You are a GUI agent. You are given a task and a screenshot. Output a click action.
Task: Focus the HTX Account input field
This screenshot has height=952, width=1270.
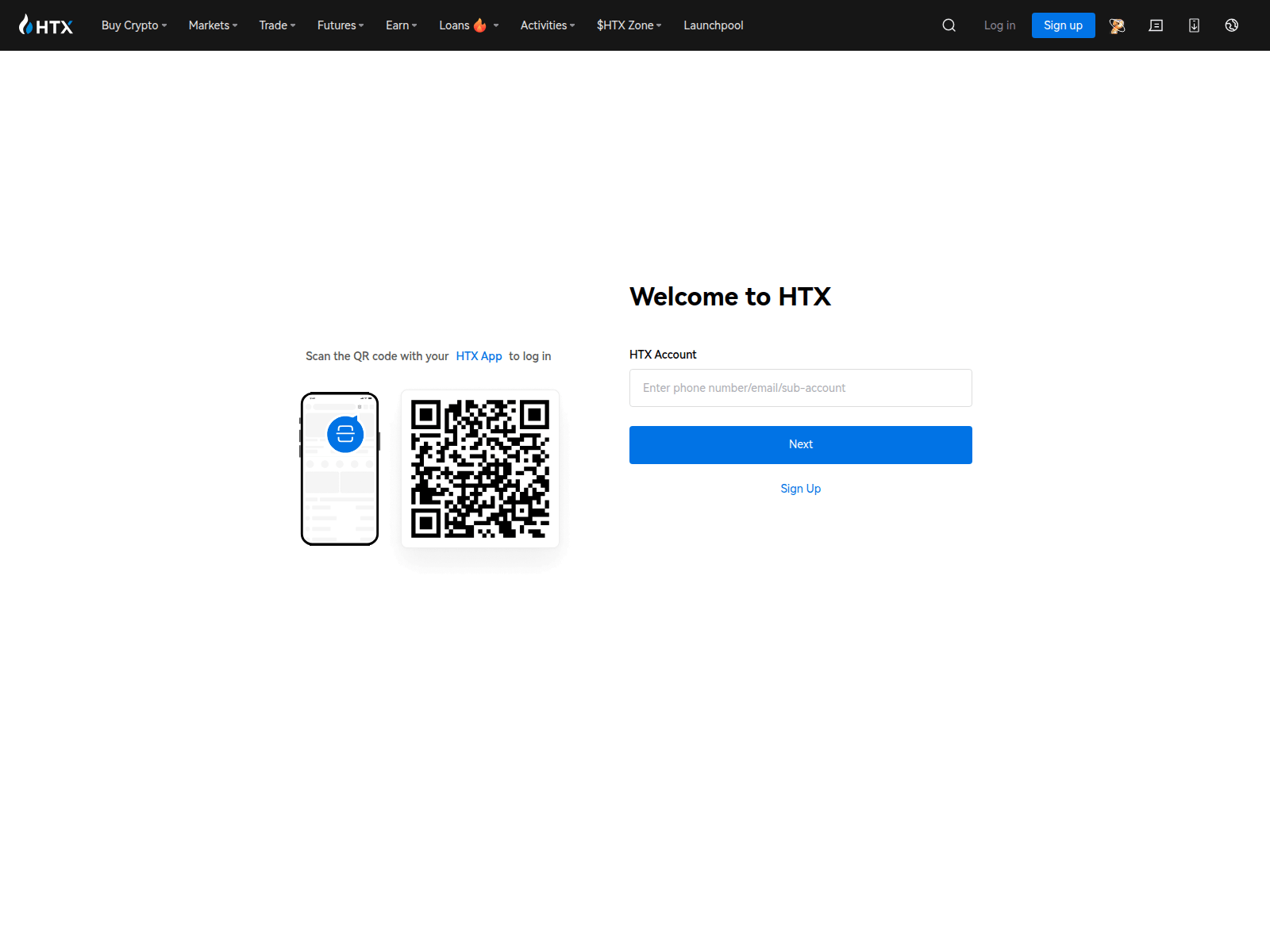801,388
